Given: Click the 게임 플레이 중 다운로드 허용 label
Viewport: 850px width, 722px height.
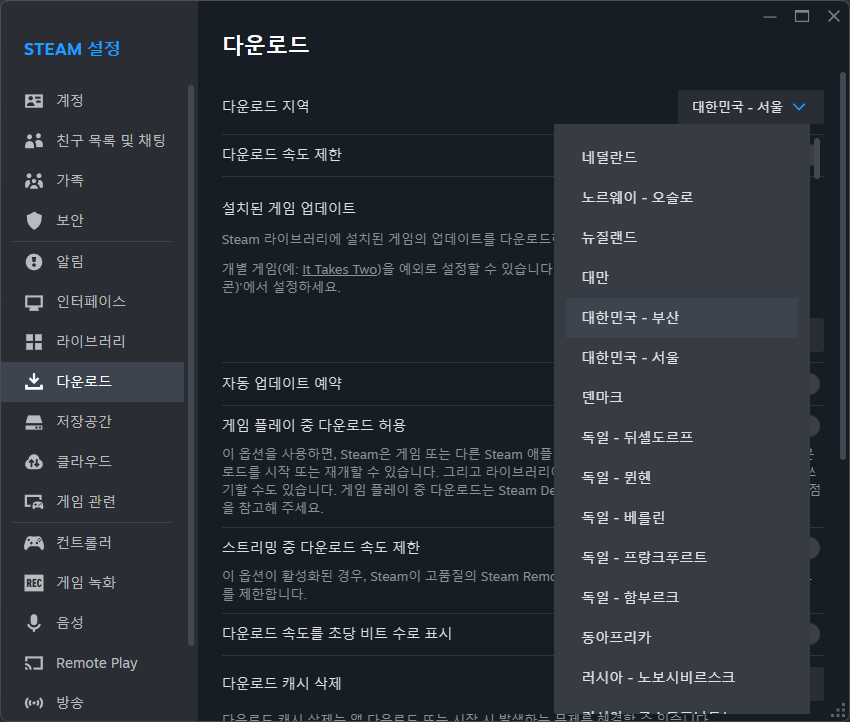Looking at the screenshot, I should [314, 426].
